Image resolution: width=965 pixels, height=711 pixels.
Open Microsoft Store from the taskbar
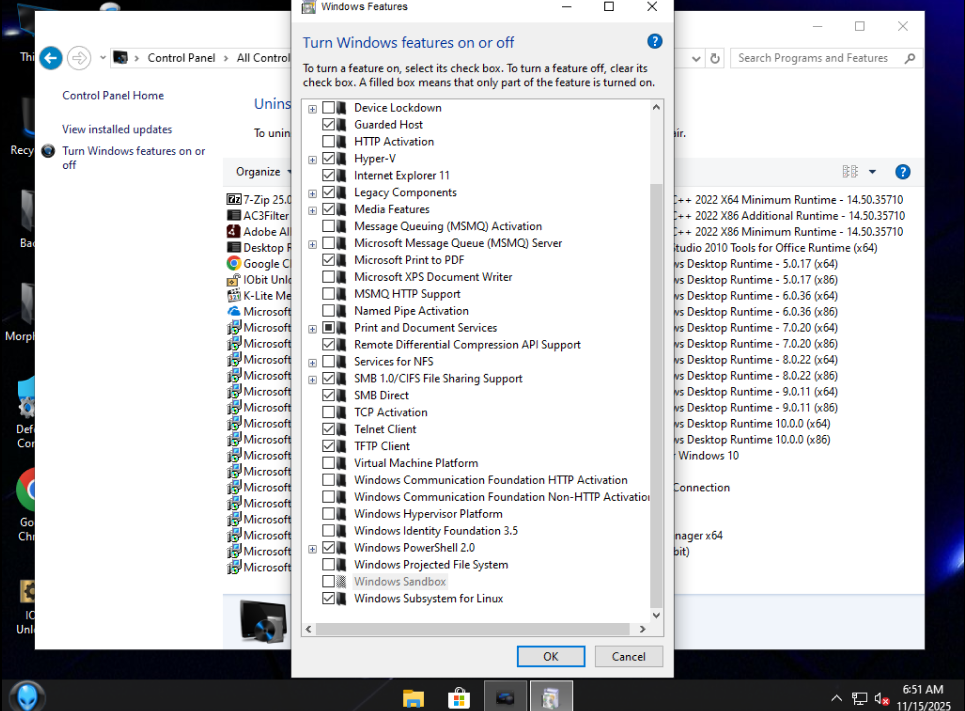tap(459, 697)
